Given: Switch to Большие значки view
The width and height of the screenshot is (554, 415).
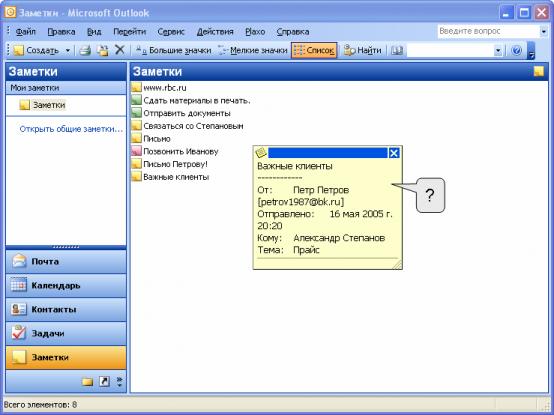Looking at the screenshot, I should [173, 51].
